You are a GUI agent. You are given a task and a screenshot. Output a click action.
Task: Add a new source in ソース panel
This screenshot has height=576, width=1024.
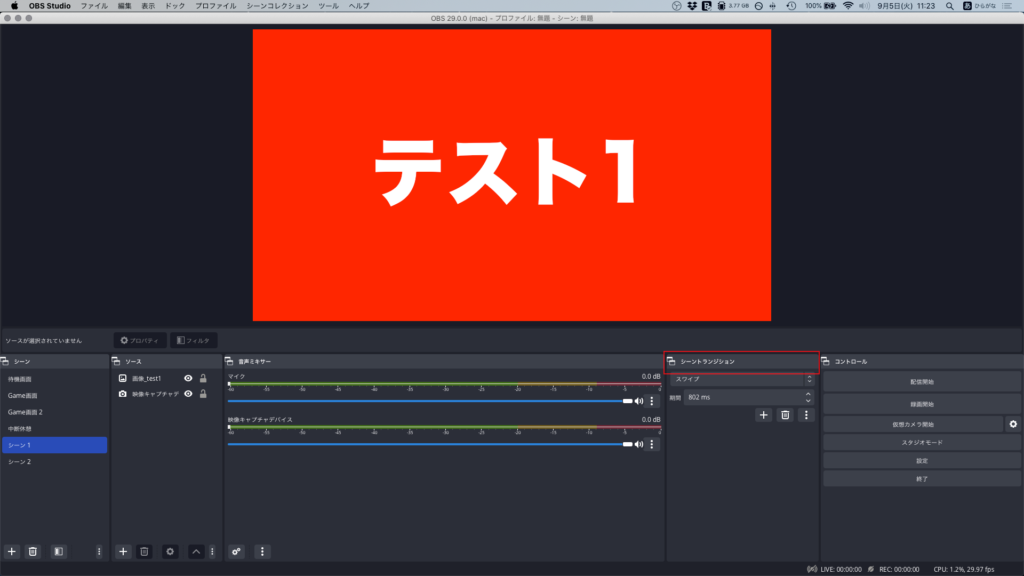(123, 551)
